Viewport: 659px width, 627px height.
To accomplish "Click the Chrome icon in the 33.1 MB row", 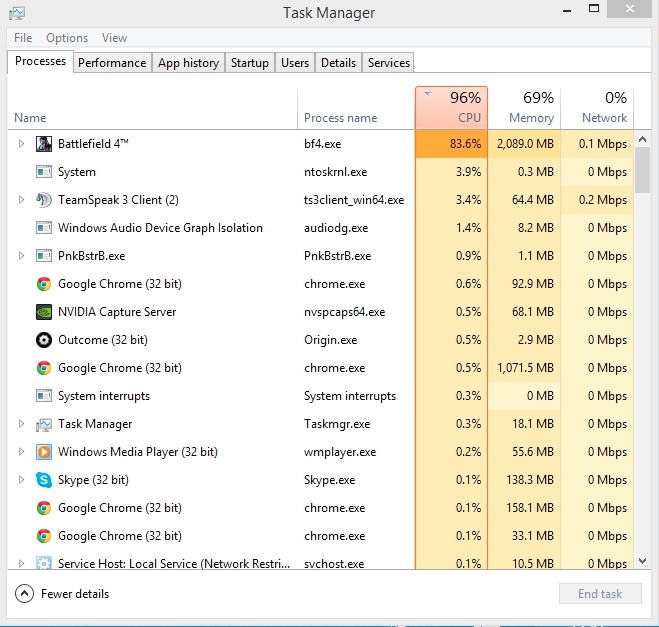I will [x=44, y=536].
